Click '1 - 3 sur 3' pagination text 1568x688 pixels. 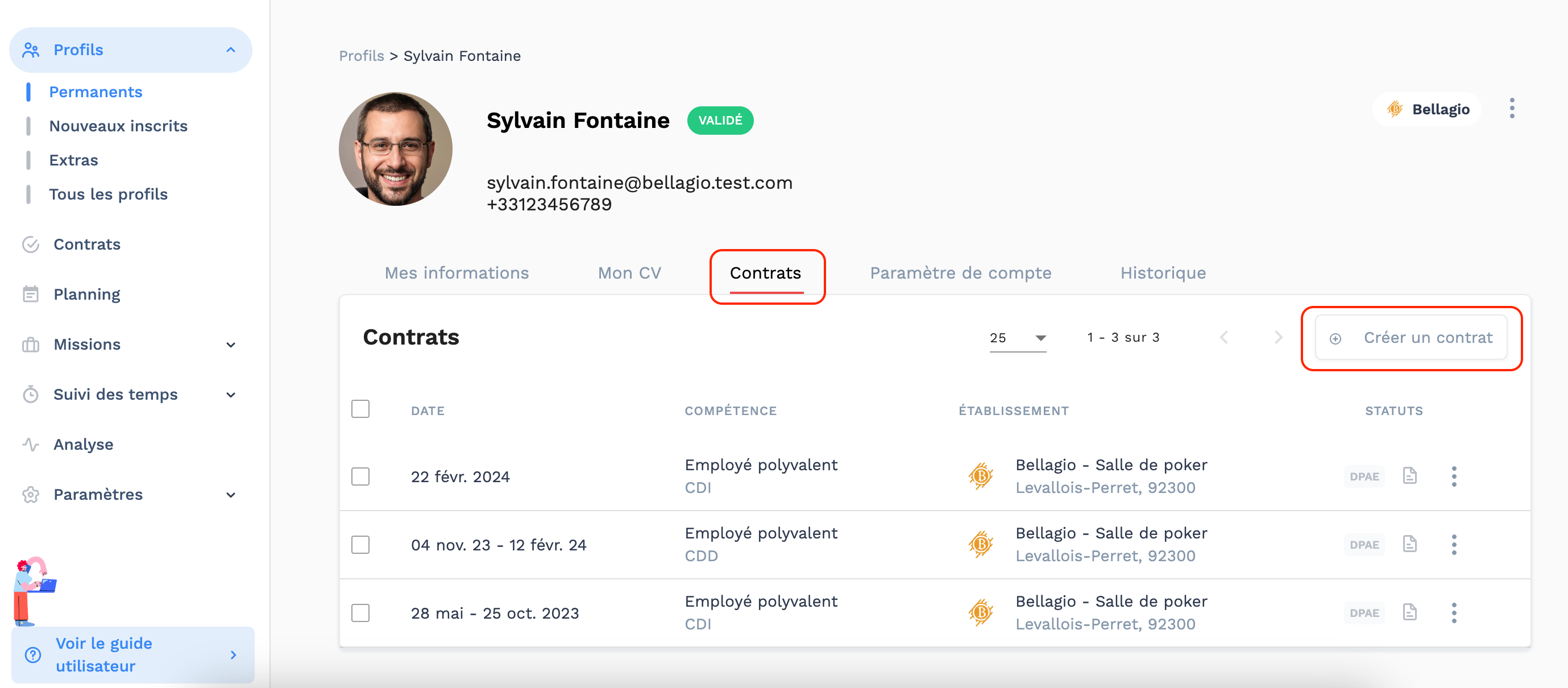coord(1123,337)
